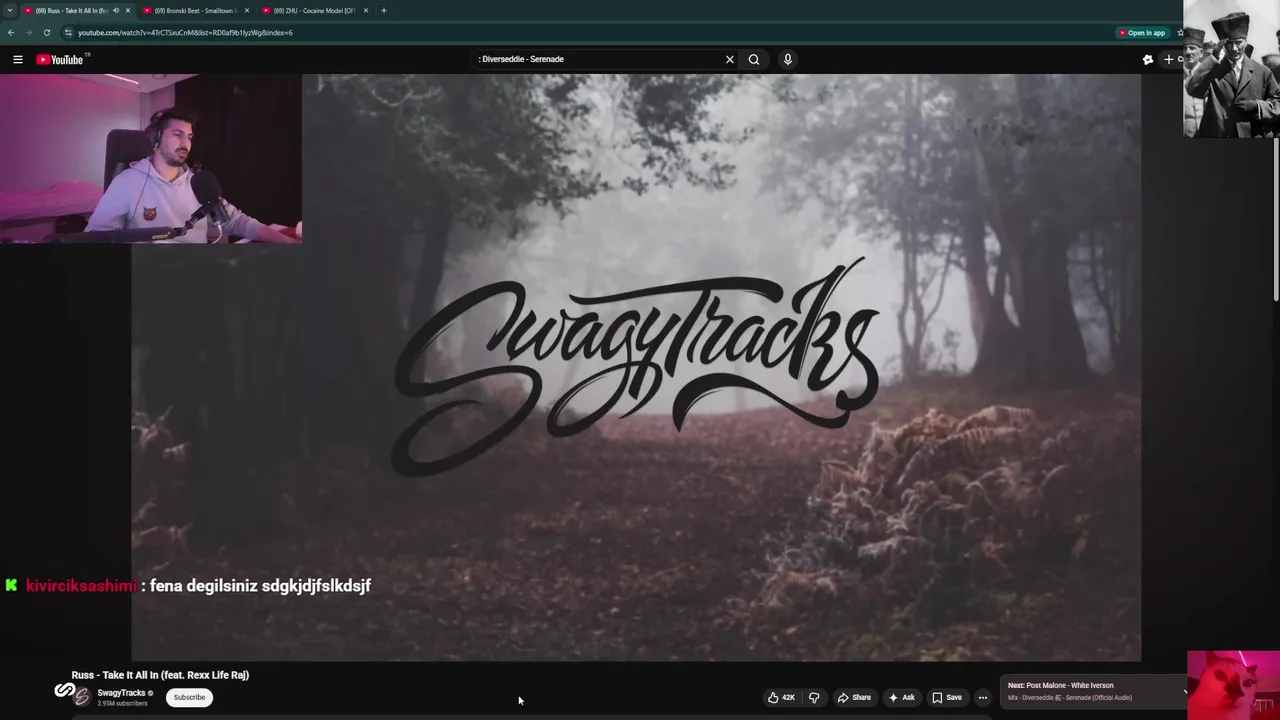1280x720 pixels.
Task: Switch to the Russ - Take It All In tab
Action: (x=72, y=10)
